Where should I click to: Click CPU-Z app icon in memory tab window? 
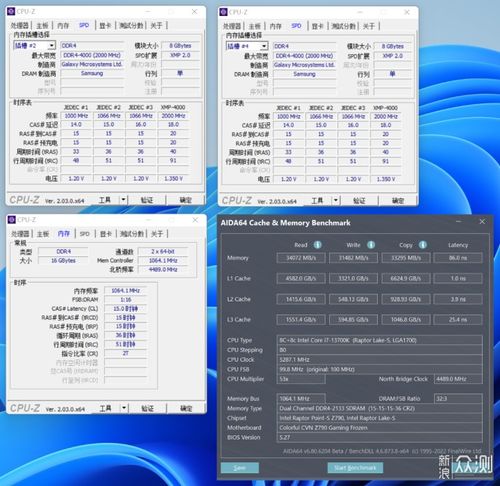coord(12,220)
